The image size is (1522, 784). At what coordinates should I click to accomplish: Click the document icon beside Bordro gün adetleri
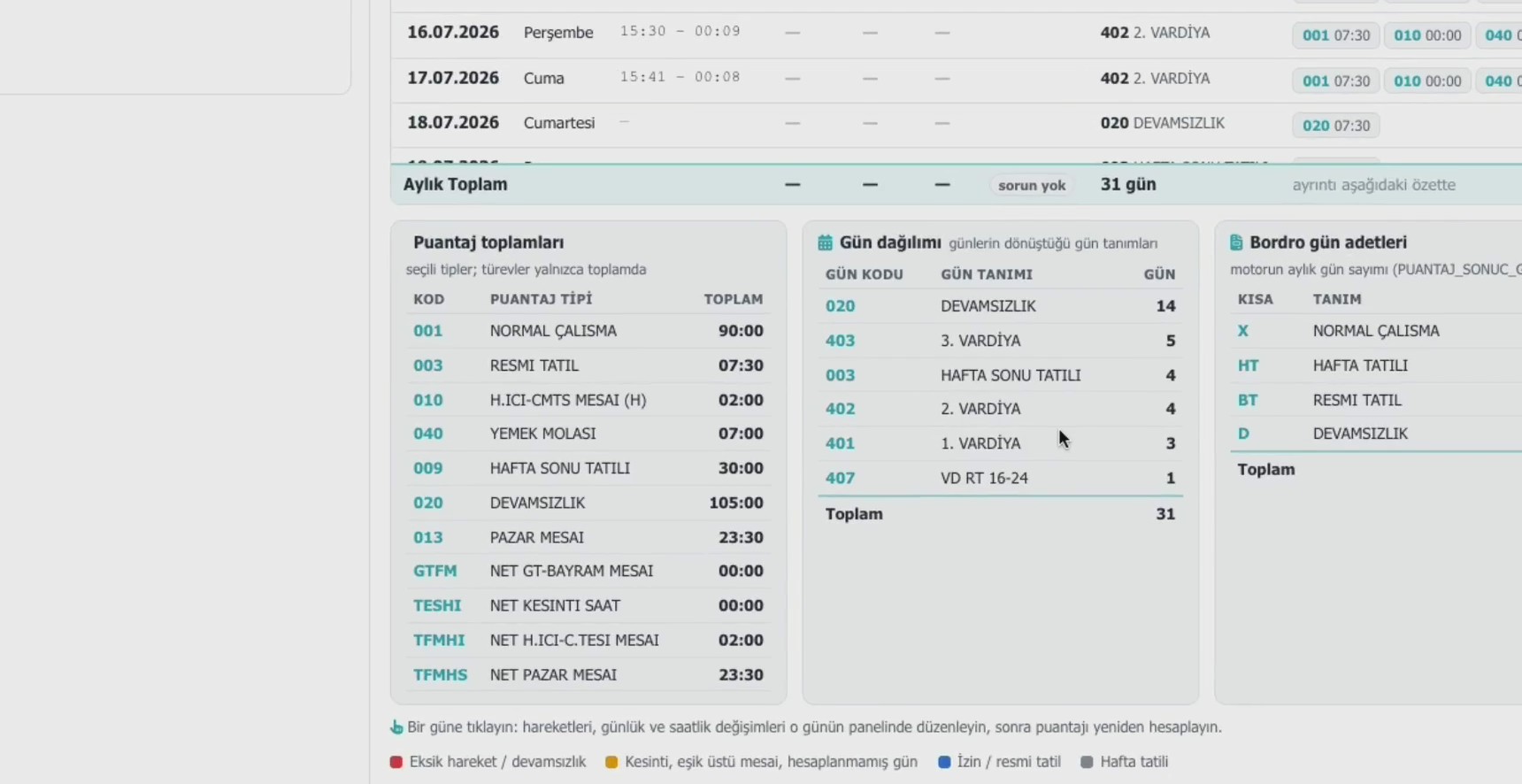pyautogui.click(x=1236, y=242)
